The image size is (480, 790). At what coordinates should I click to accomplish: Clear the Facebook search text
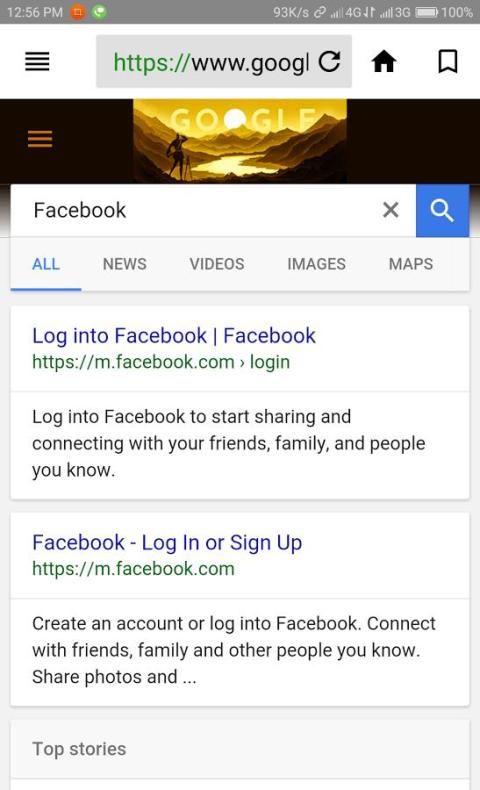390,210
